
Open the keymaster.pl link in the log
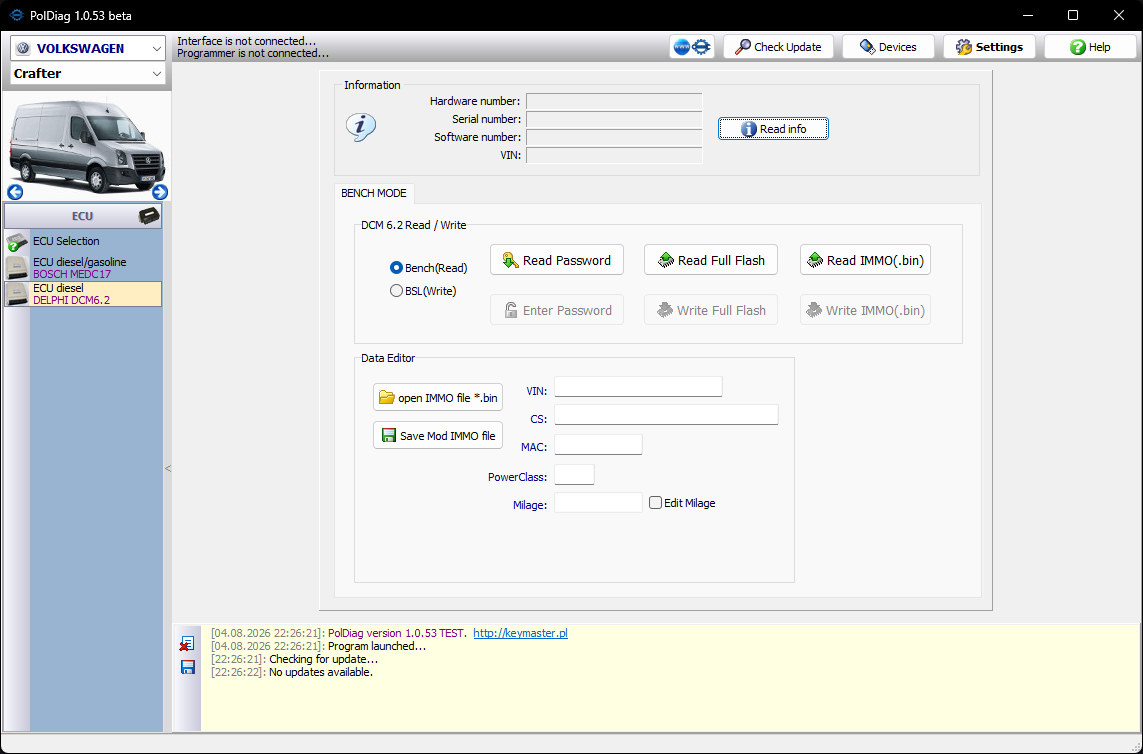point(520,633)
